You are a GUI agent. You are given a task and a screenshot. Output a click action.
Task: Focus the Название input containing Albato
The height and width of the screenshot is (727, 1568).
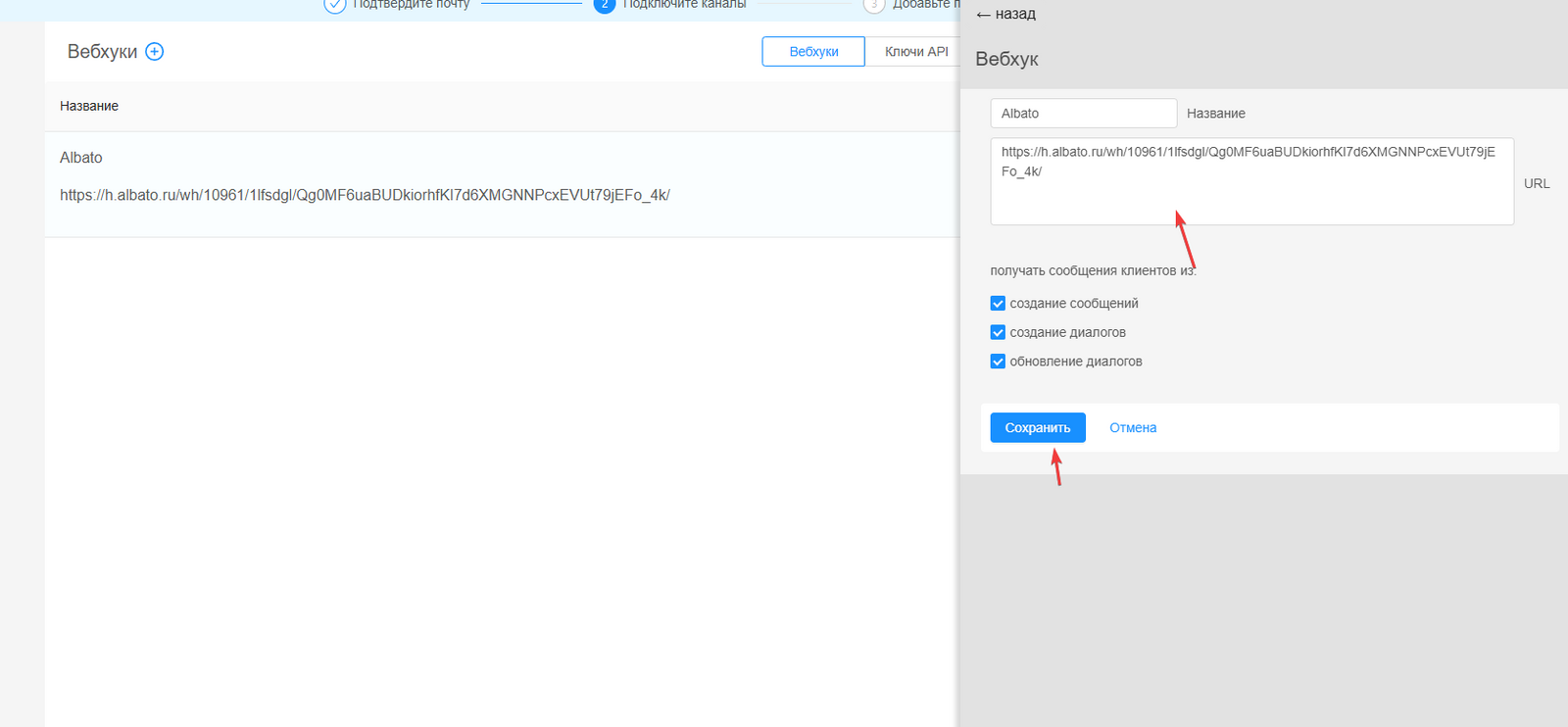(1083, 114)
